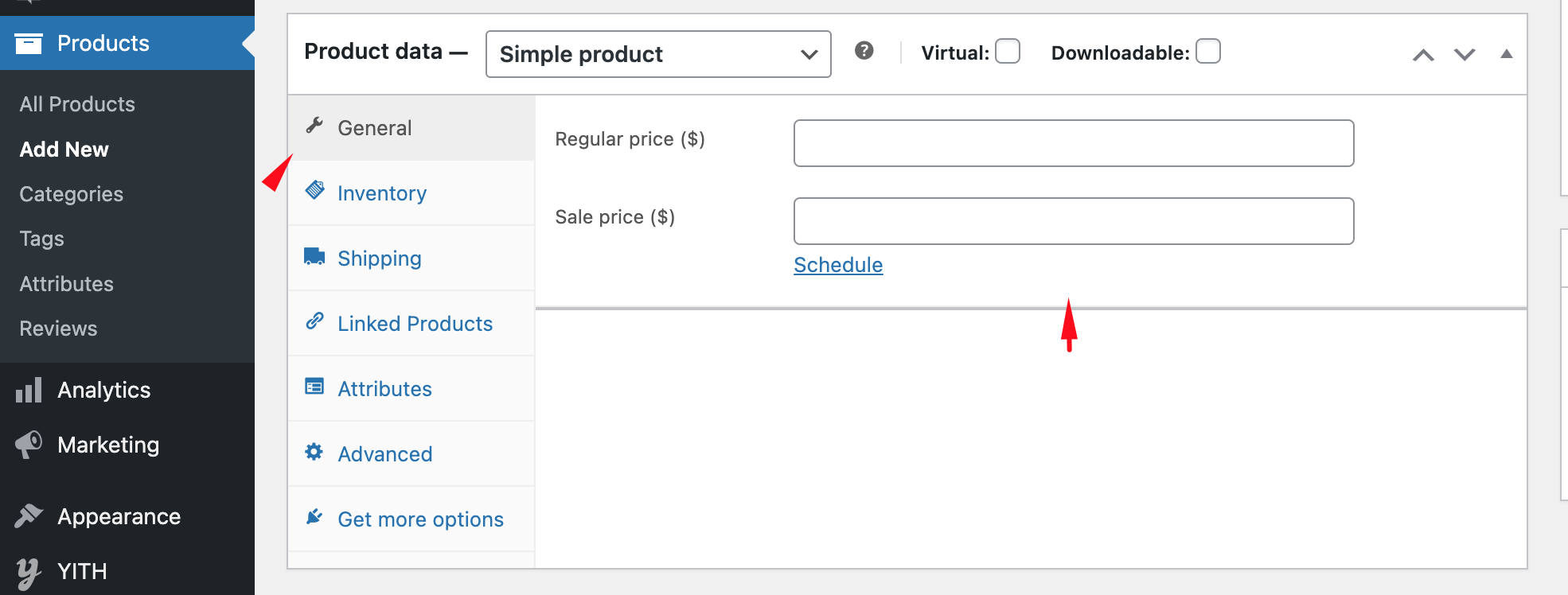Tick the Downloadable checkbox

pyautogui.click(x=1207, y=52)
